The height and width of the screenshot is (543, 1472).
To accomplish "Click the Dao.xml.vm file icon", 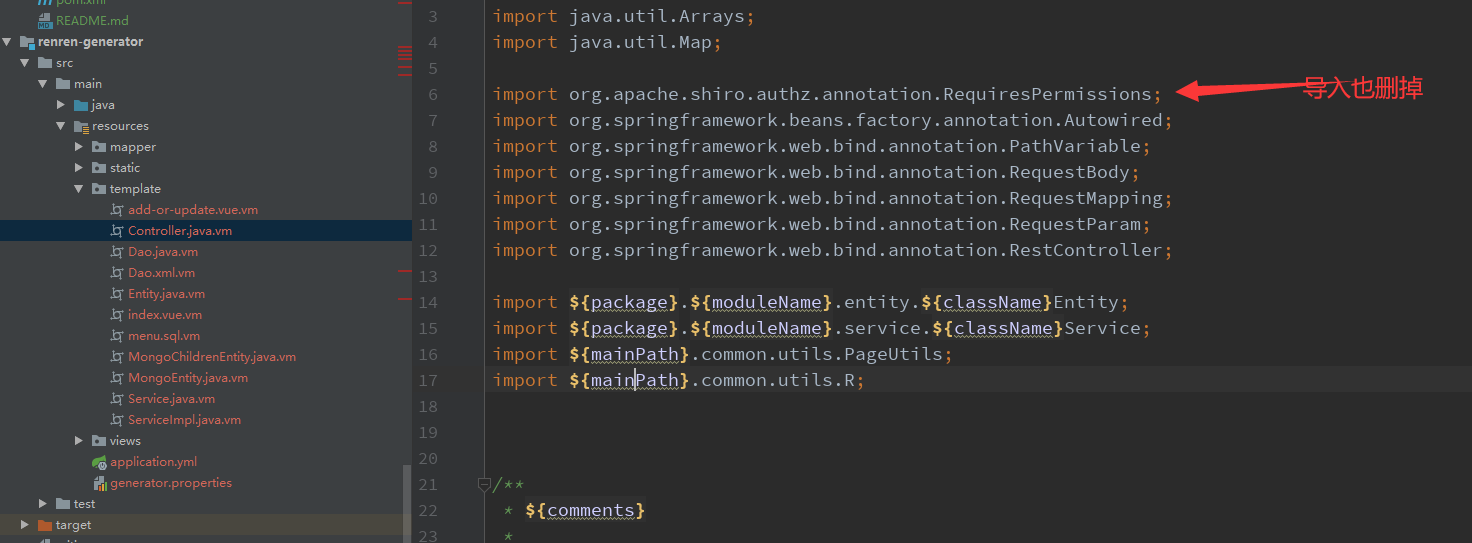I will tap(117, 273).
